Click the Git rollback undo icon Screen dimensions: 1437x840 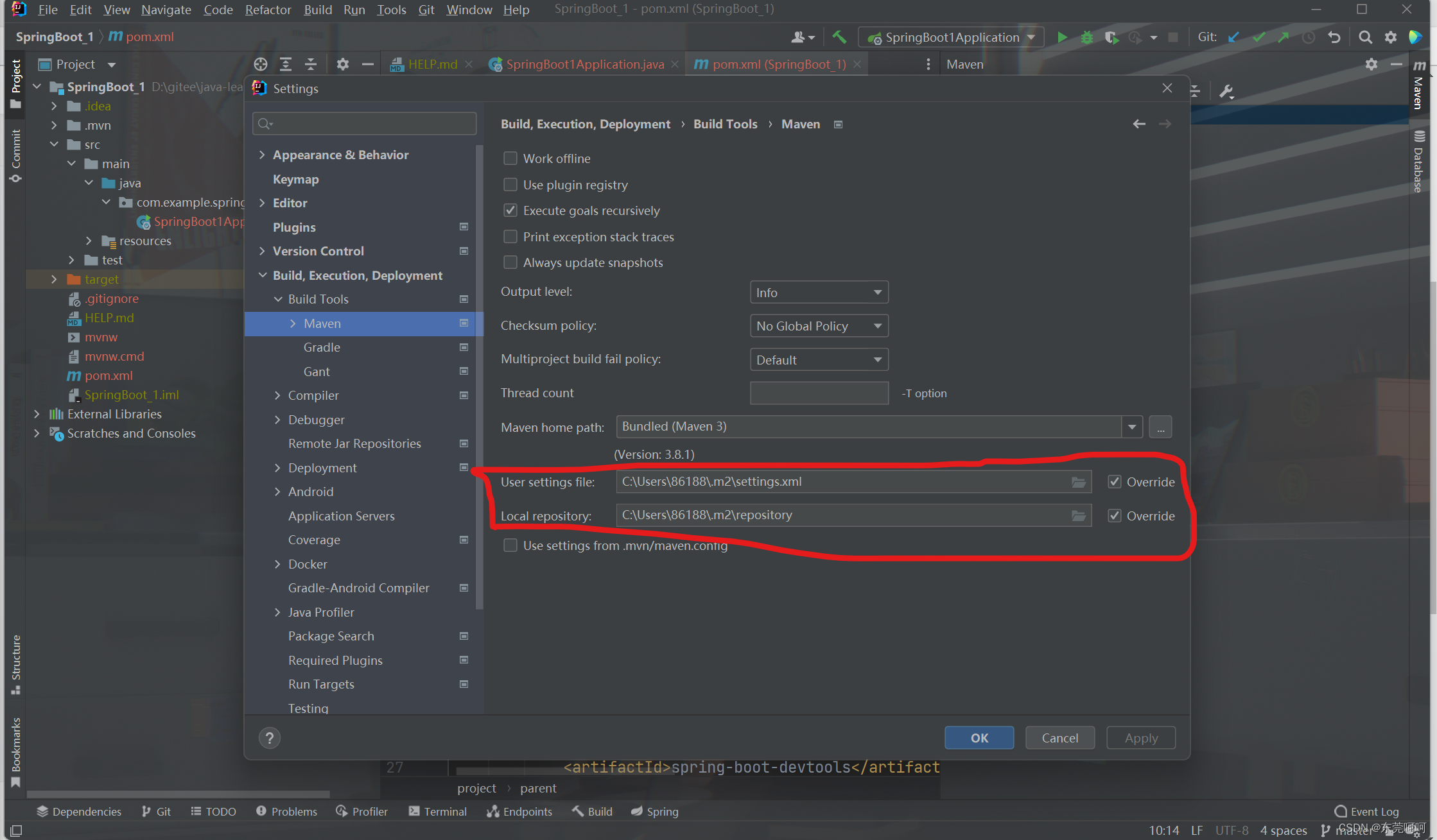pyautogui.click(x=1334, y=37)
